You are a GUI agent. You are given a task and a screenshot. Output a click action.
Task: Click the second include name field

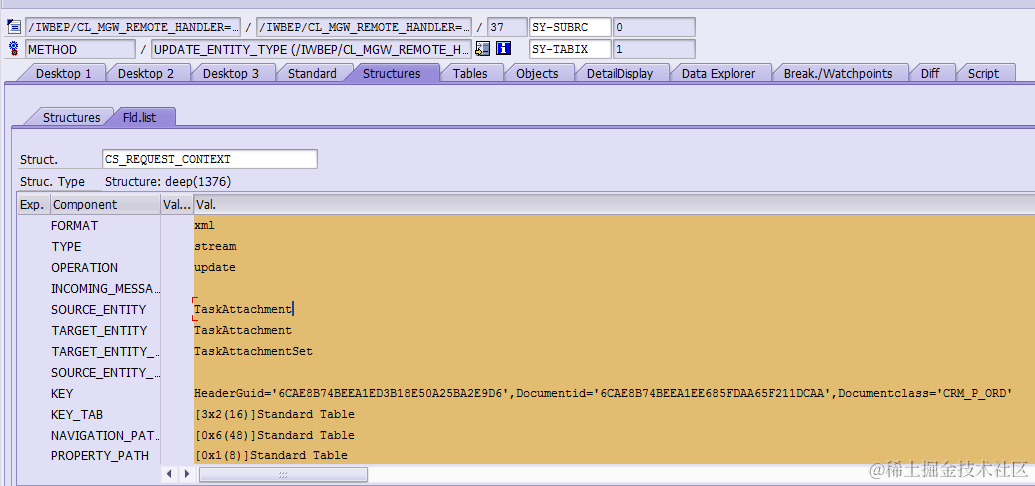[364, 27]
